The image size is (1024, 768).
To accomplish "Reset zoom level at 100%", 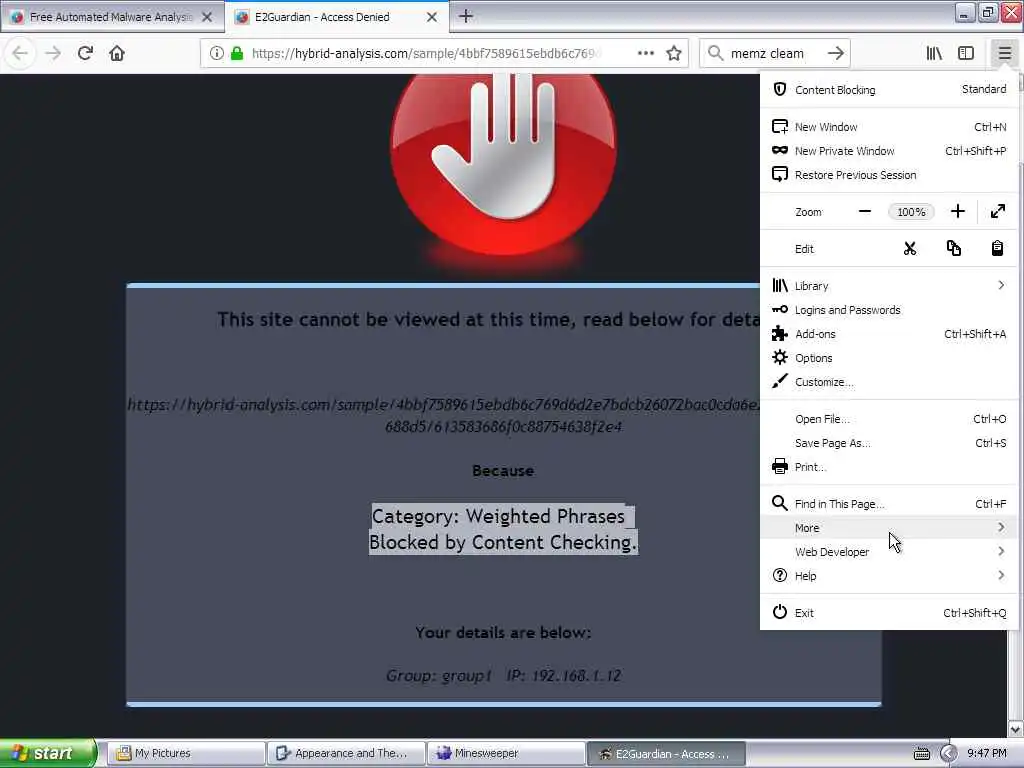I will click(x=911, y=212).
